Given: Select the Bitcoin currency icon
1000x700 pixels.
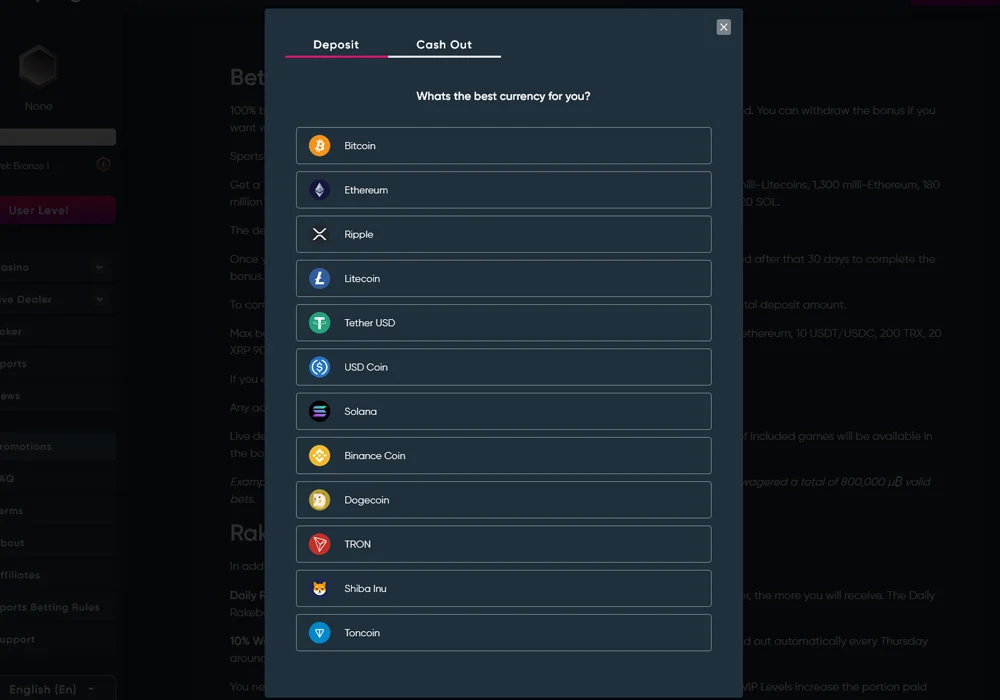Looking at the screenshot, I should (x=319, y=145).
